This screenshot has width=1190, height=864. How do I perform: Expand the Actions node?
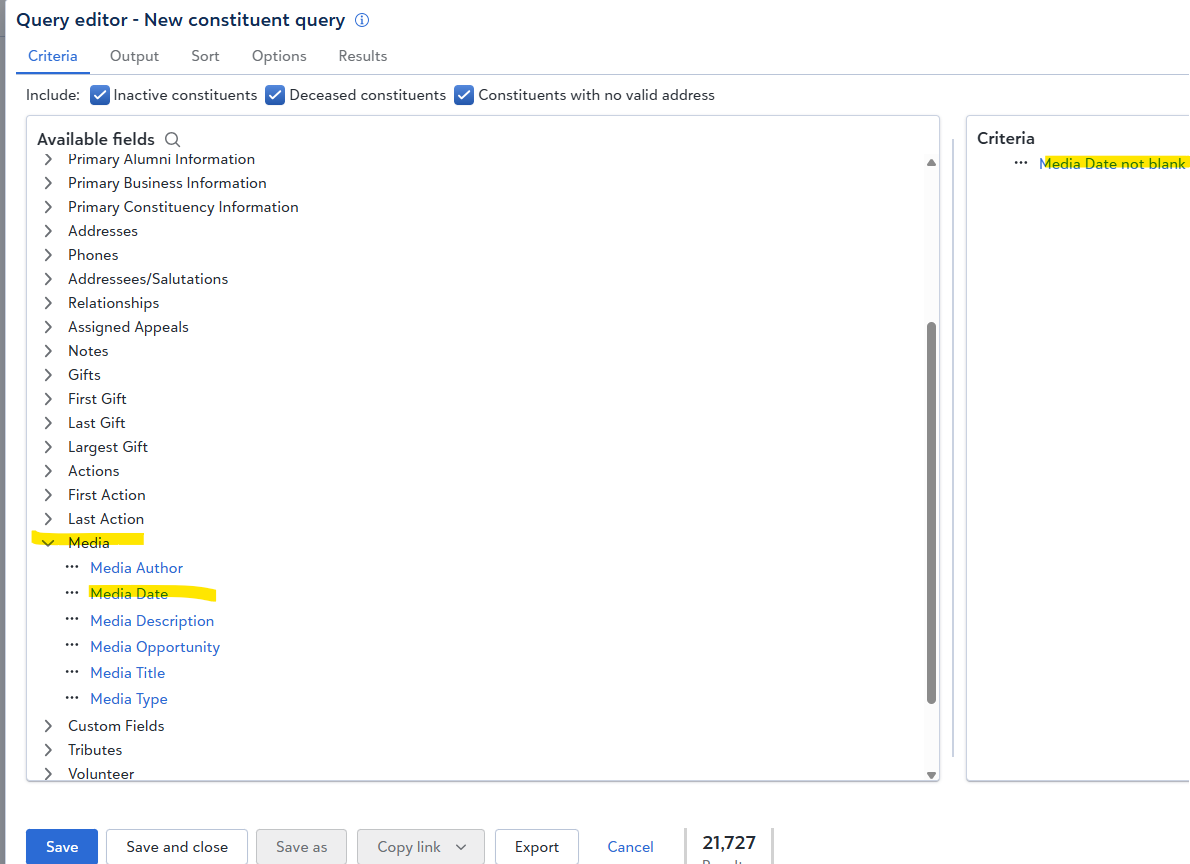pos(49,471)
